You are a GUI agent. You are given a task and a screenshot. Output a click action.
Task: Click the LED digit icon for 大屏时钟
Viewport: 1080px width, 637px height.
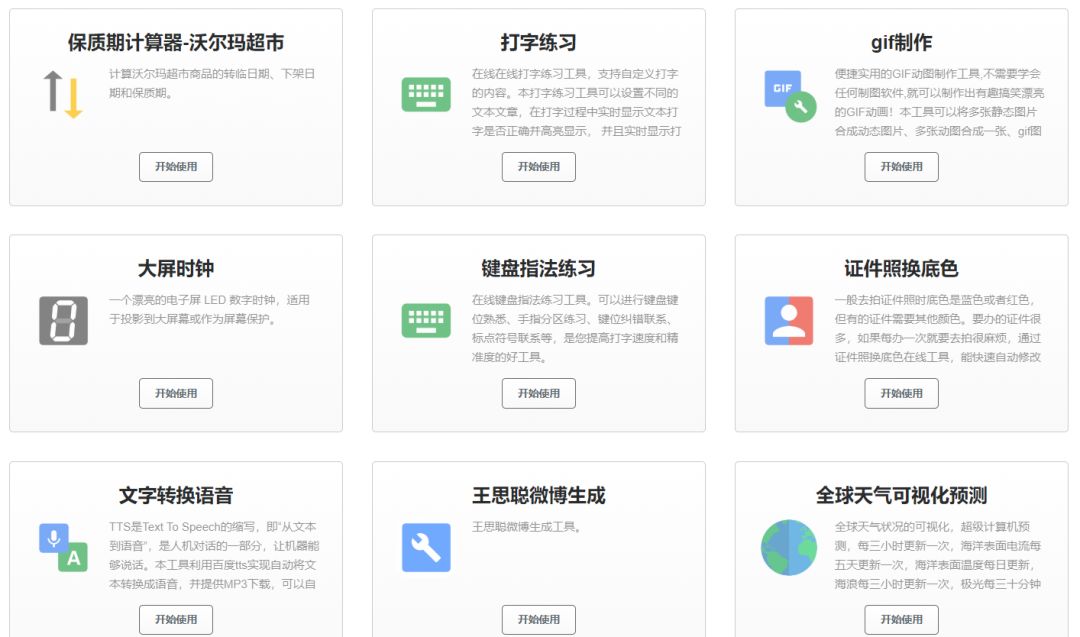point(63,321)
